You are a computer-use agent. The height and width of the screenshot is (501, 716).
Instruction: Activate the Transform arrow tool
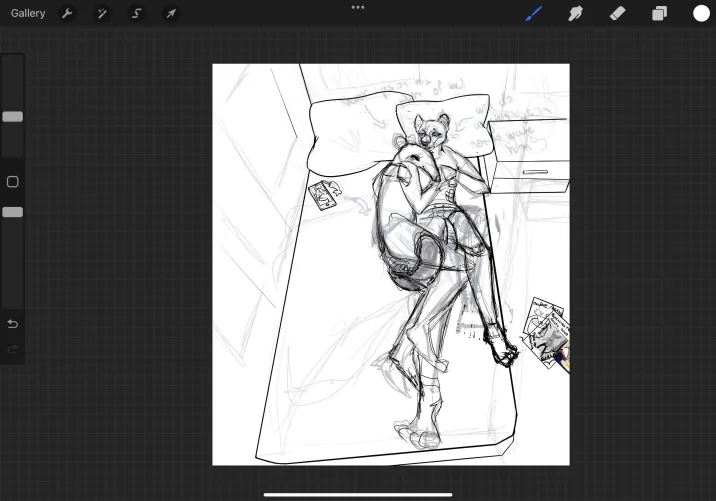[171, 14]
